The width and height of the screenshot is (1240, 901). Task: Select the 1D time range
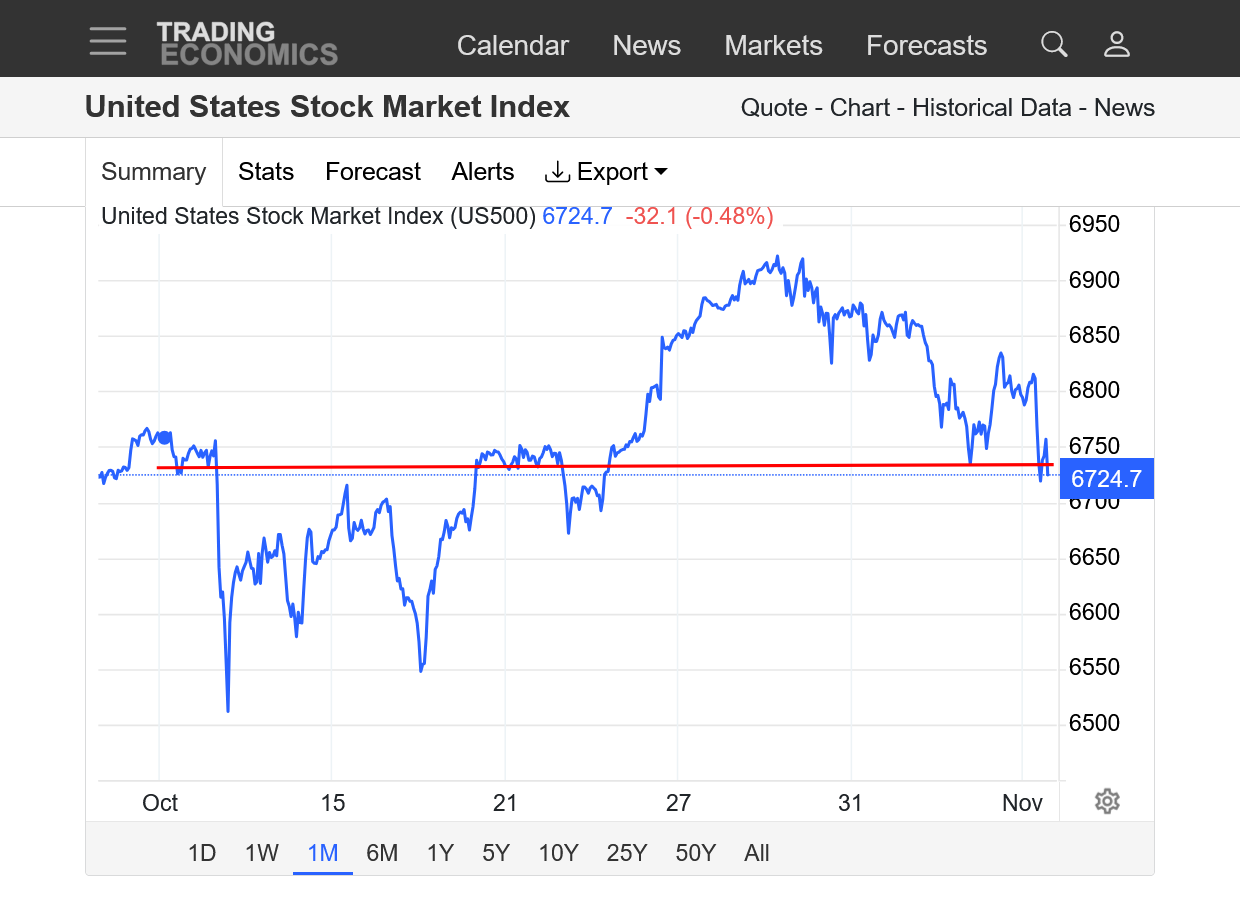tap(202, 853)
